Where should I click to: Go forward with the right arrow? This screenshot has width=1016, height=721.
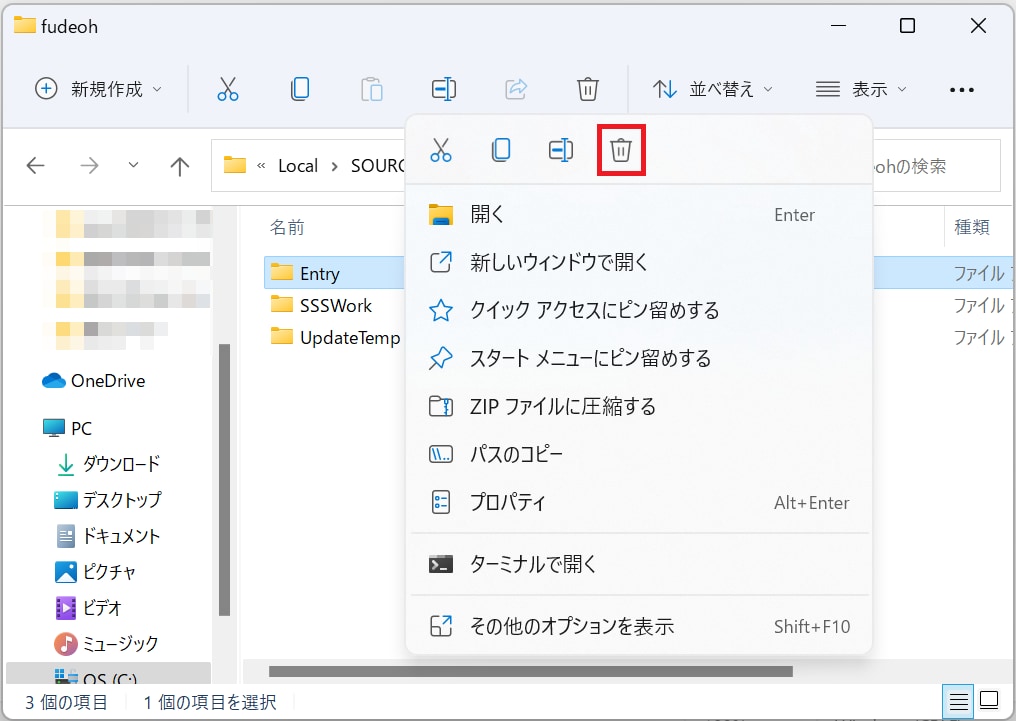(89, 166)
